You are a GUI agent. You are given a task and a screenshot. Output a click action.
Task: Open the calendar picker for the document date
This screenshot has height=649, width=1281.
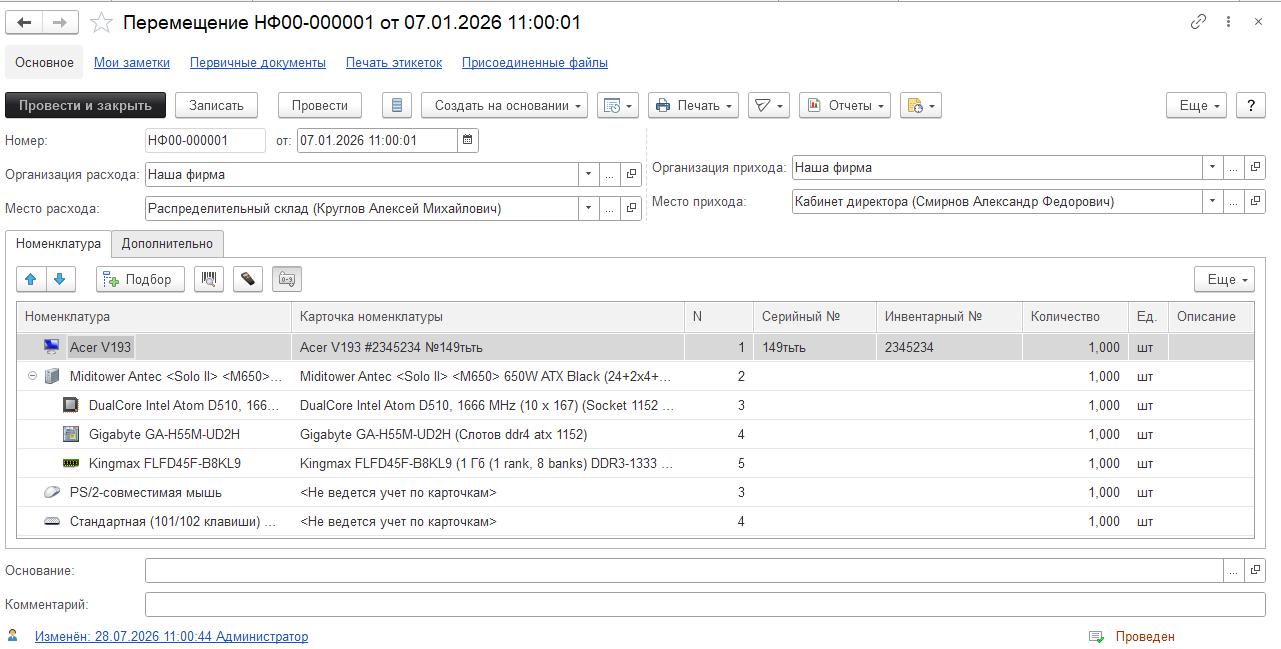coord(468,141)
